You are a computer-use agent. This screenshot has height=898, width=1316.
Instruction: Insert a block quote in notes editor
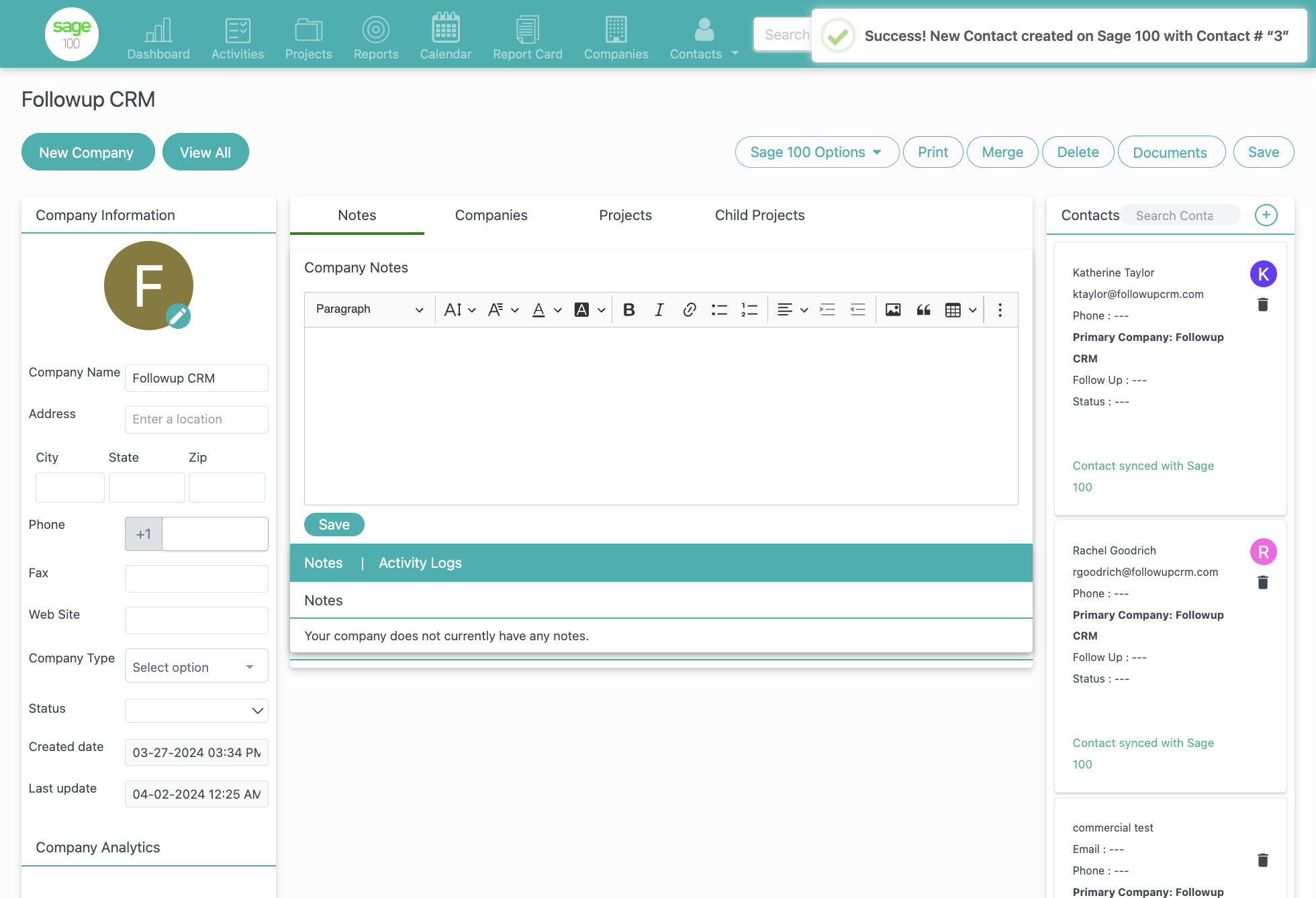[924, 309]
